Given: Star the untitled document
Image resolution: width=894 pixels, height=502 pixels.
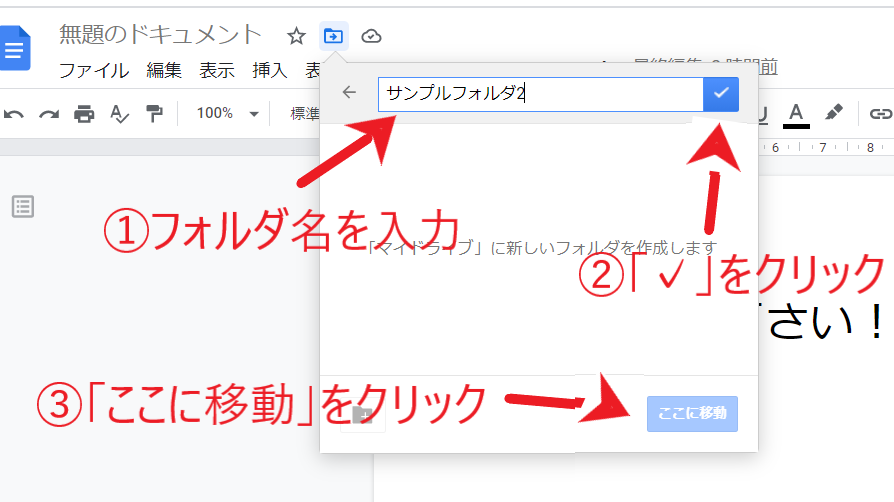Looking at the screenshot, I should coord(296,37).
